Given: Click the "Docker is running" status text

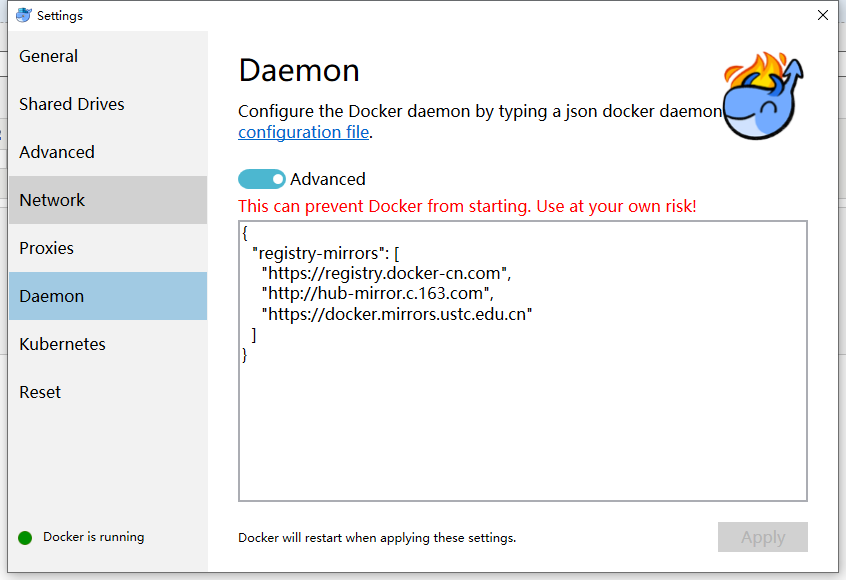Looking at the screenshot, I should tap(94, 537).
